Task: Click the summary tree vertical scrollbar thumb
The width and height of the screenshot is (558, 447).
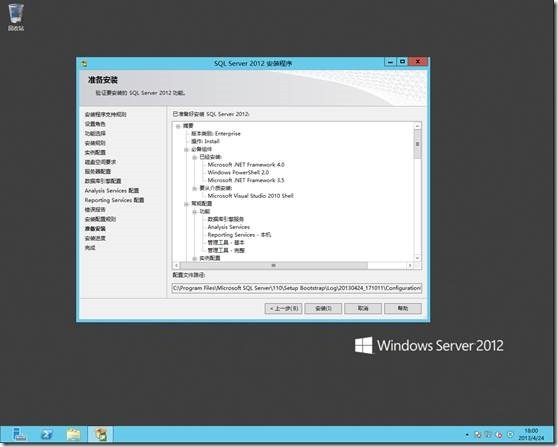Action: (x=417, y=144)
